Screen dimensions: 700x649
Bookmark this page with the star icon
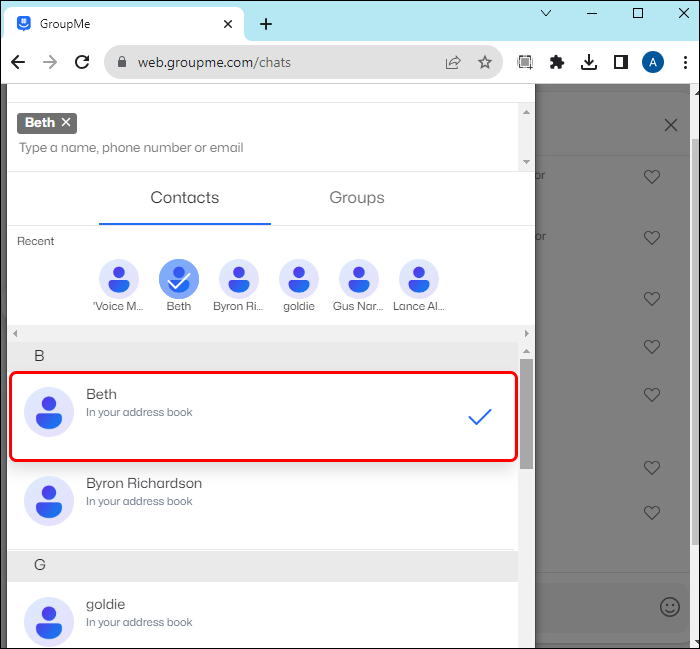coord(485,62)
